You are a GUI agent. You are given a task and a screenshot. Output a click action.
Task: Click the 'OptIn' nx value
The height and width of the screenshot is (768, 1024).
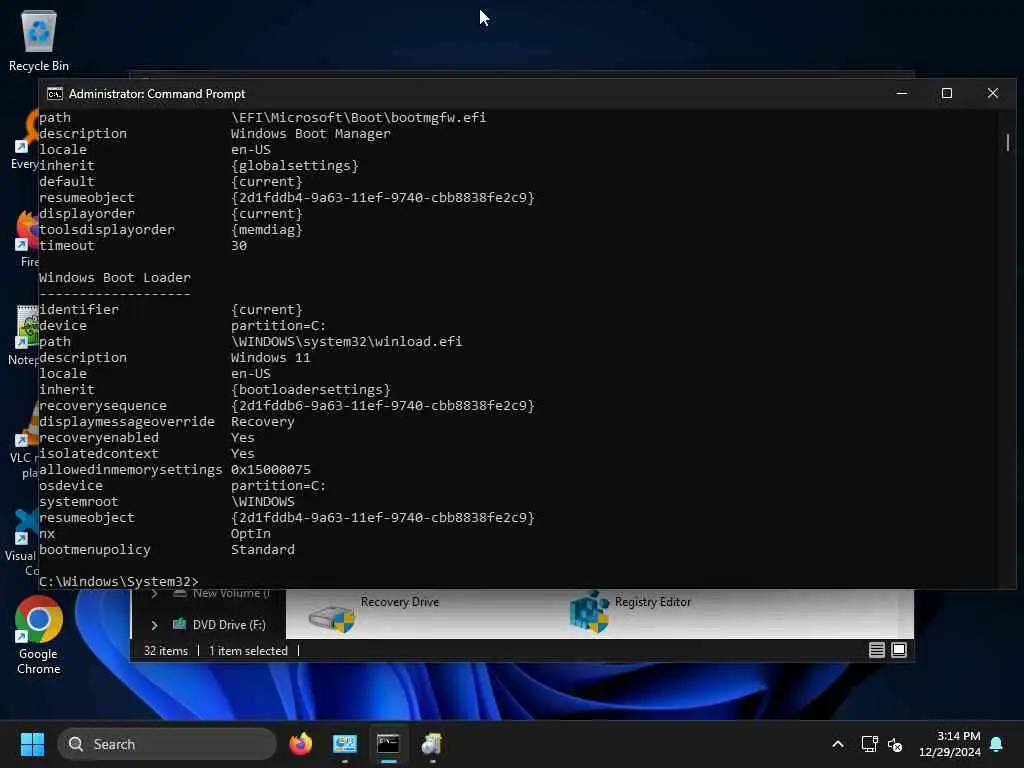pos(251,534)
